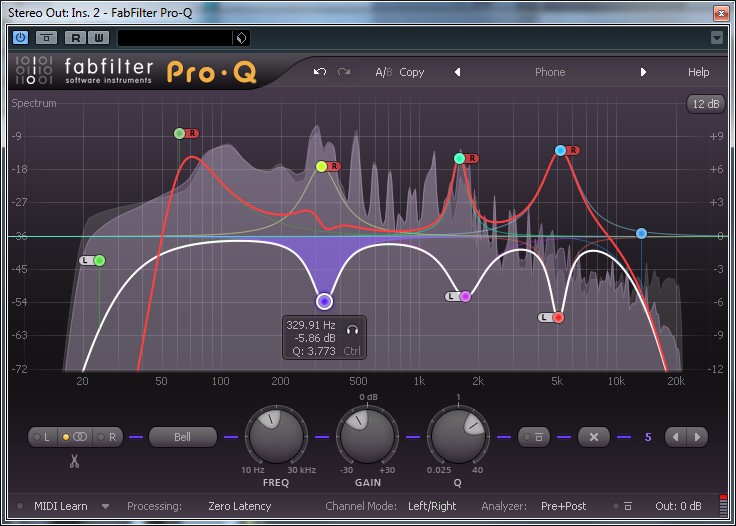Toggle the A/B state switch
Image resolution: width=736 pixels, height=526 pixels.
(383, 72)
